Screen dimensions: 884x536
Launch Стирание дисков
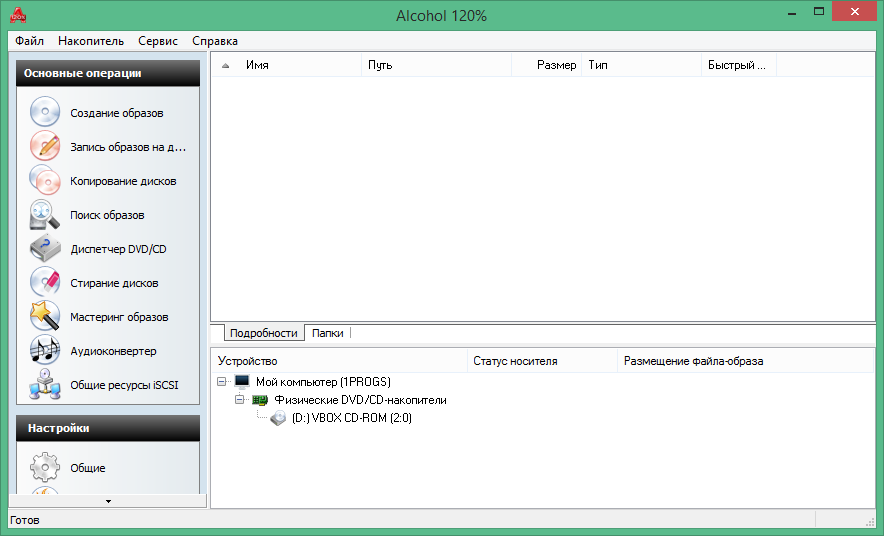point(114,283)
